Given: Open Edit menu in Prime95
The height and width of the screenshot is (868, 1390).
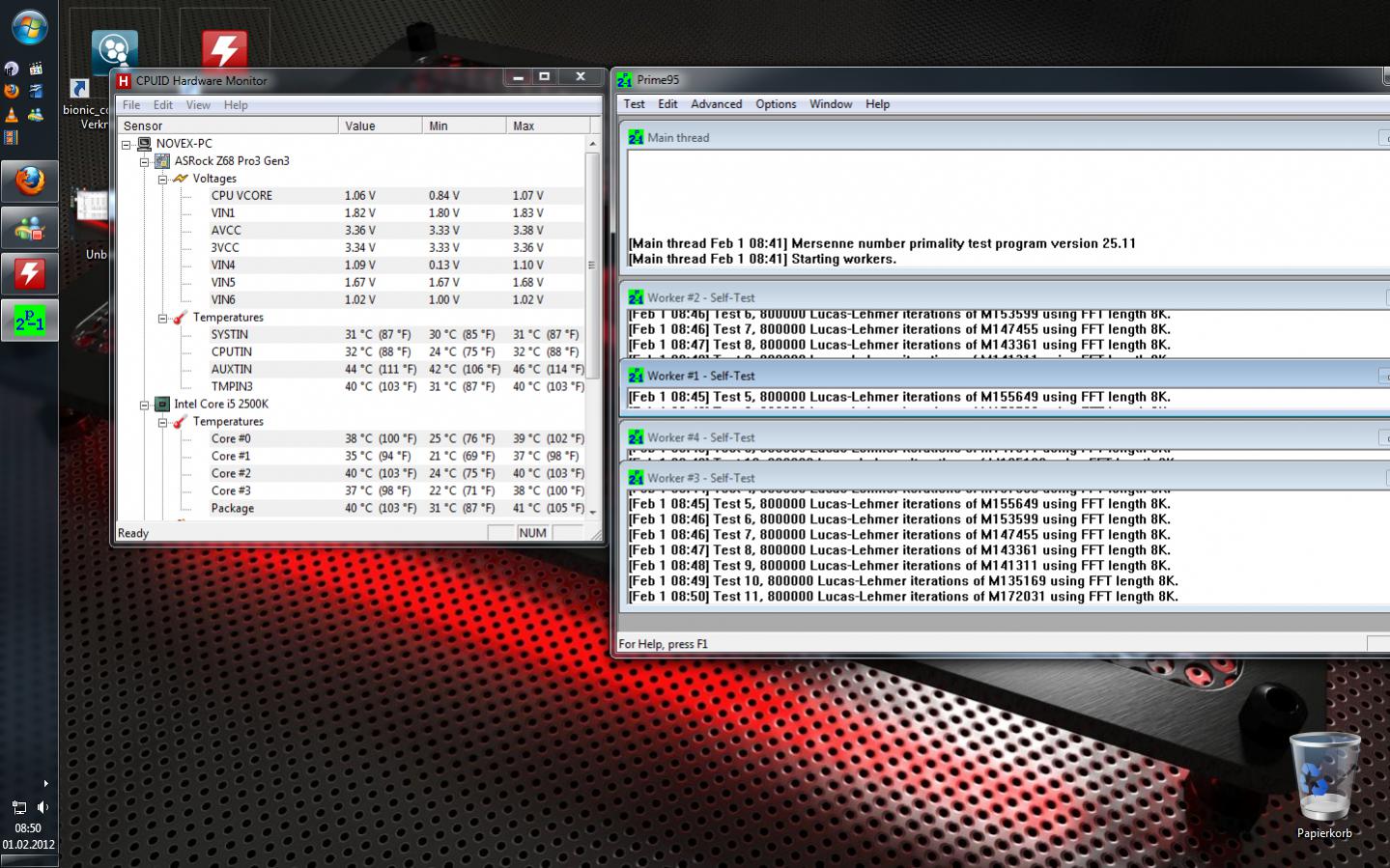Looking at the screenshot, I should click(x=667, y=104).
